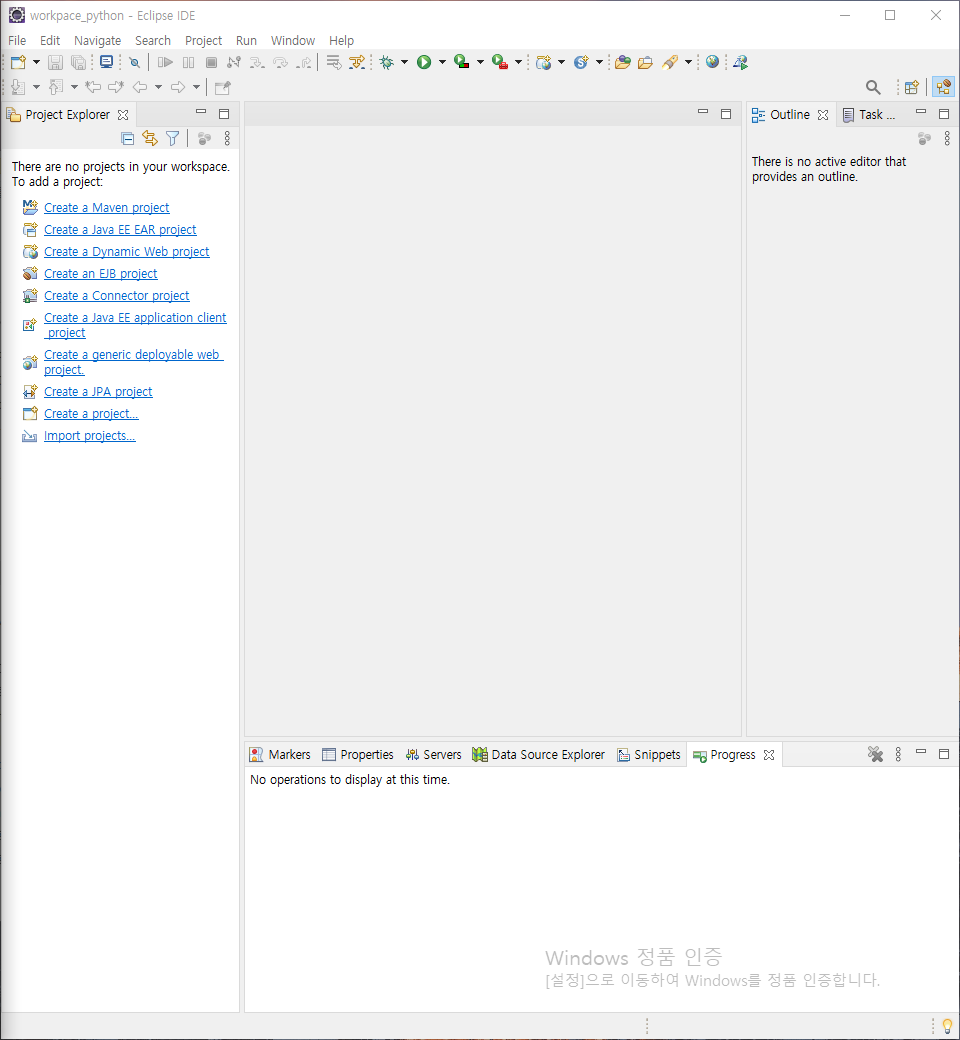This screenshot has height=1040, width=960.
Task: Click the Save icon in the toolbar
Action: pos(56,62)
